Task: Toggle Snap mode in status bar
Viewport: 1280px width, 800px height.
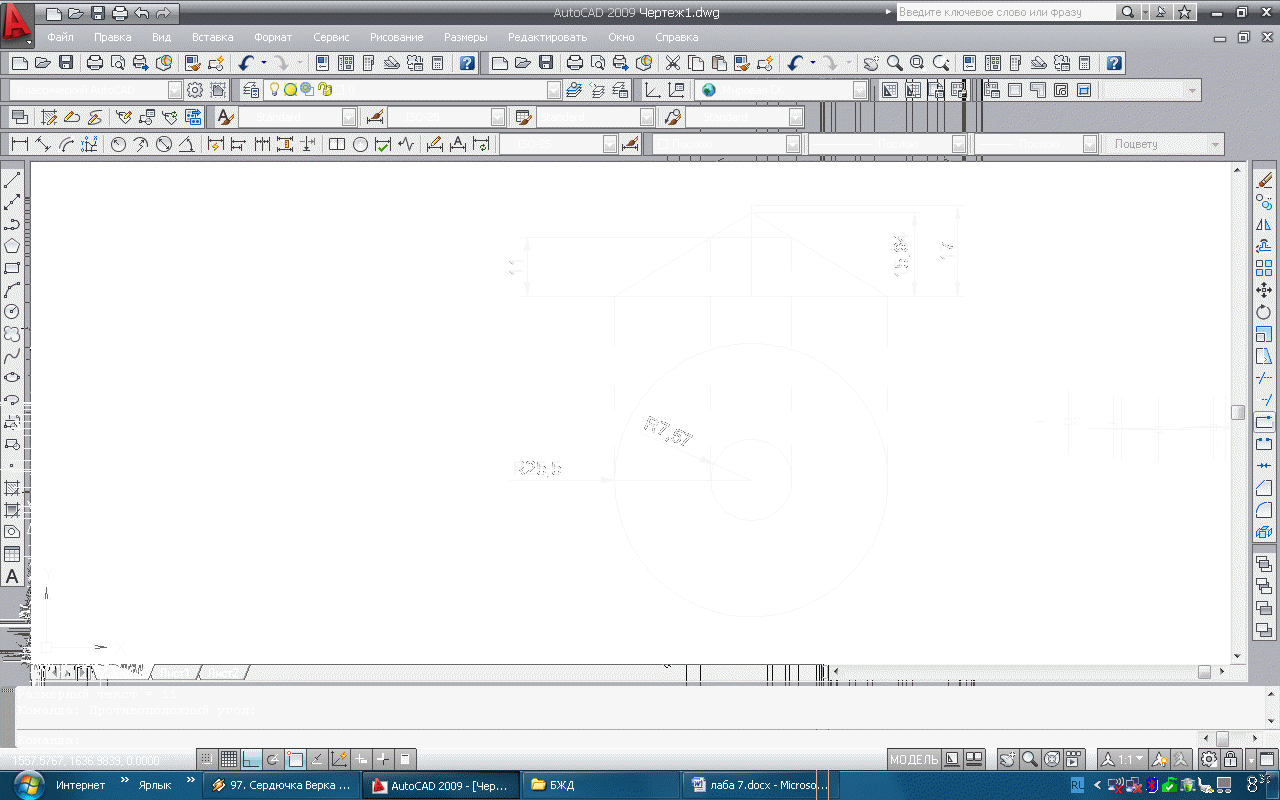Action: click(x=206, y=759)
